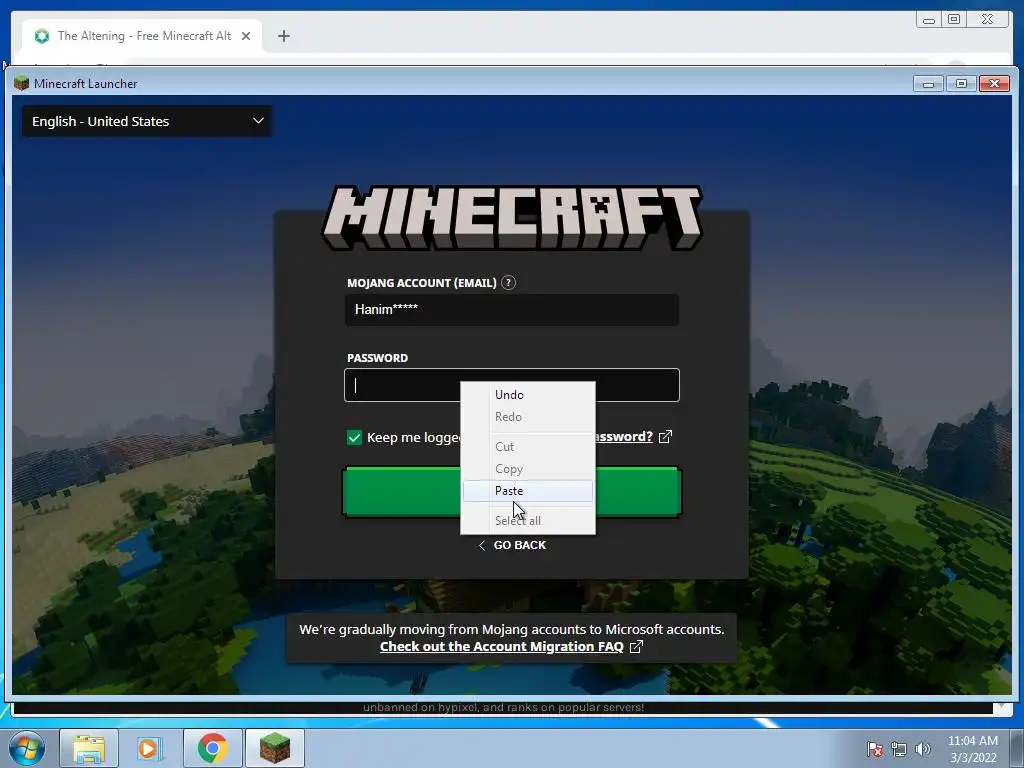Click the Mojang account email field

511,310
